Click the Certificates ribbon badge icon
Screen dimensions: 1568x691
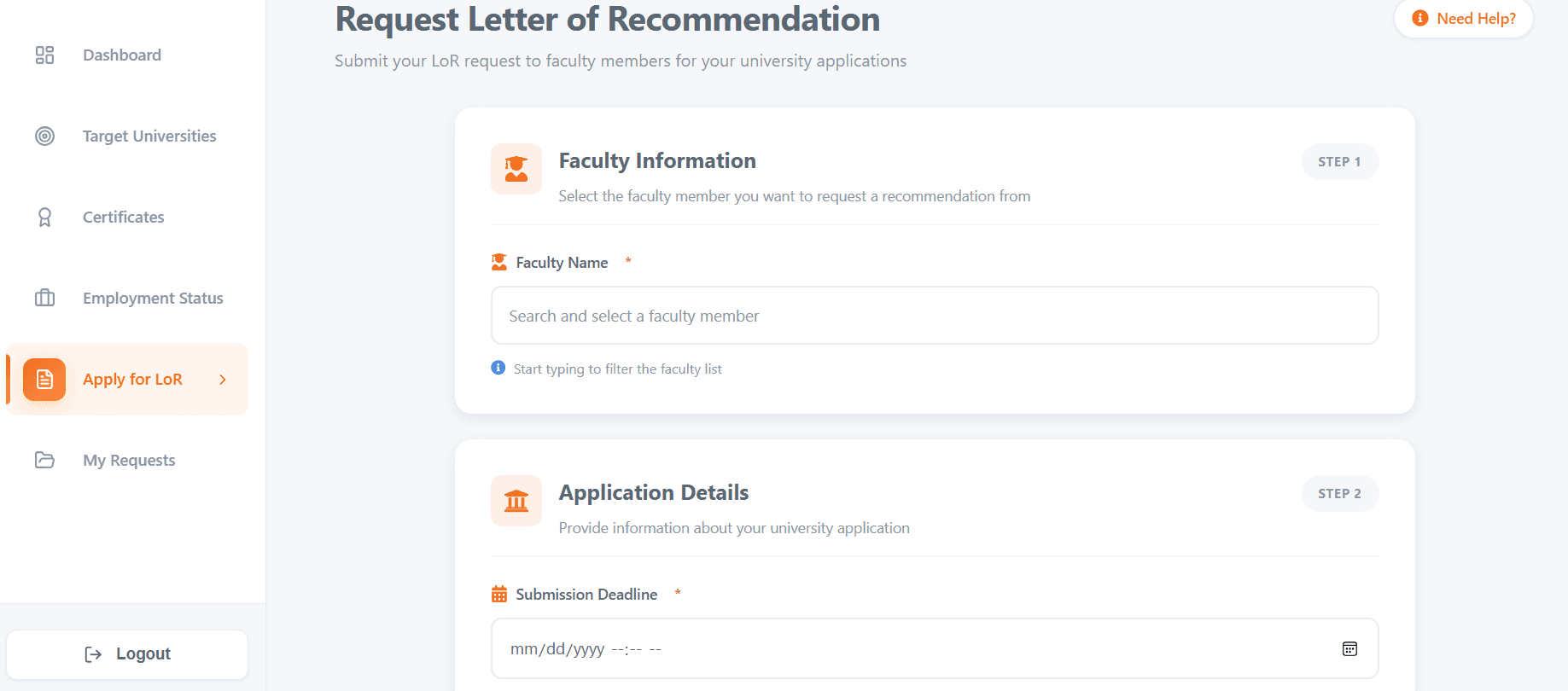tap(44, 218)
